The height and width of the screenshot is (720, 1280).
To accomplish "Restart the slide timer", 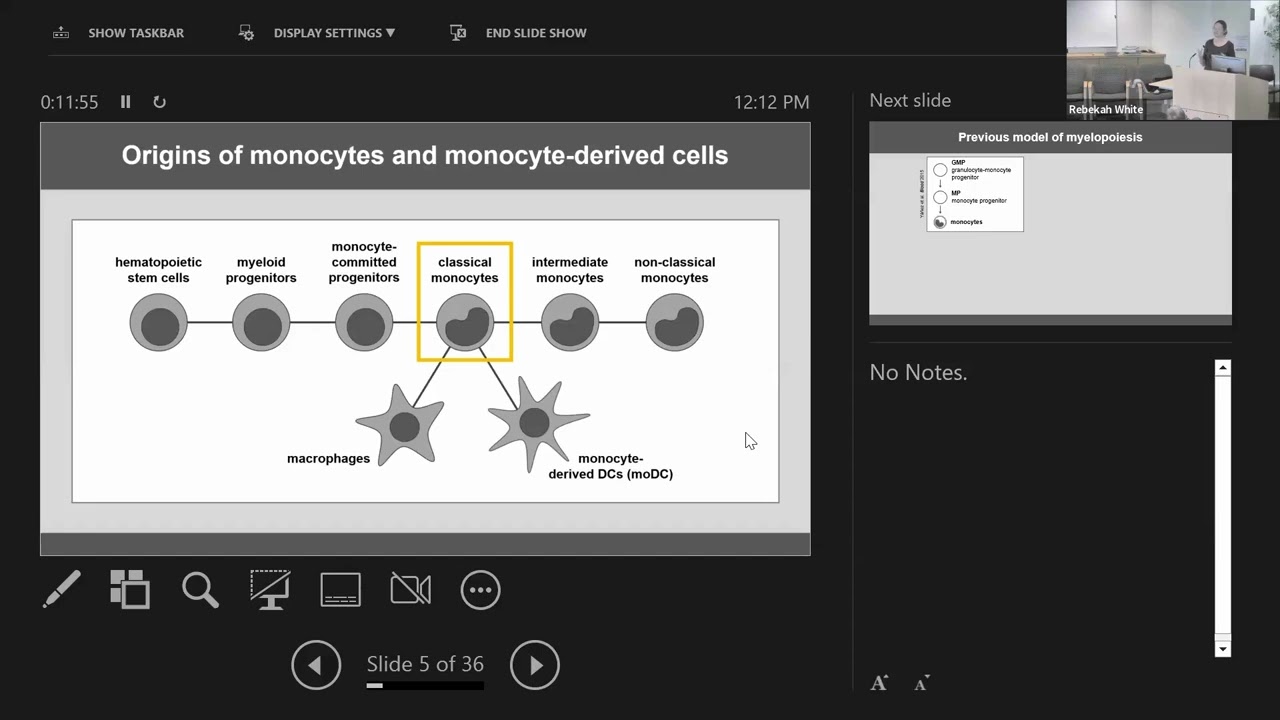I will (159, 102).
